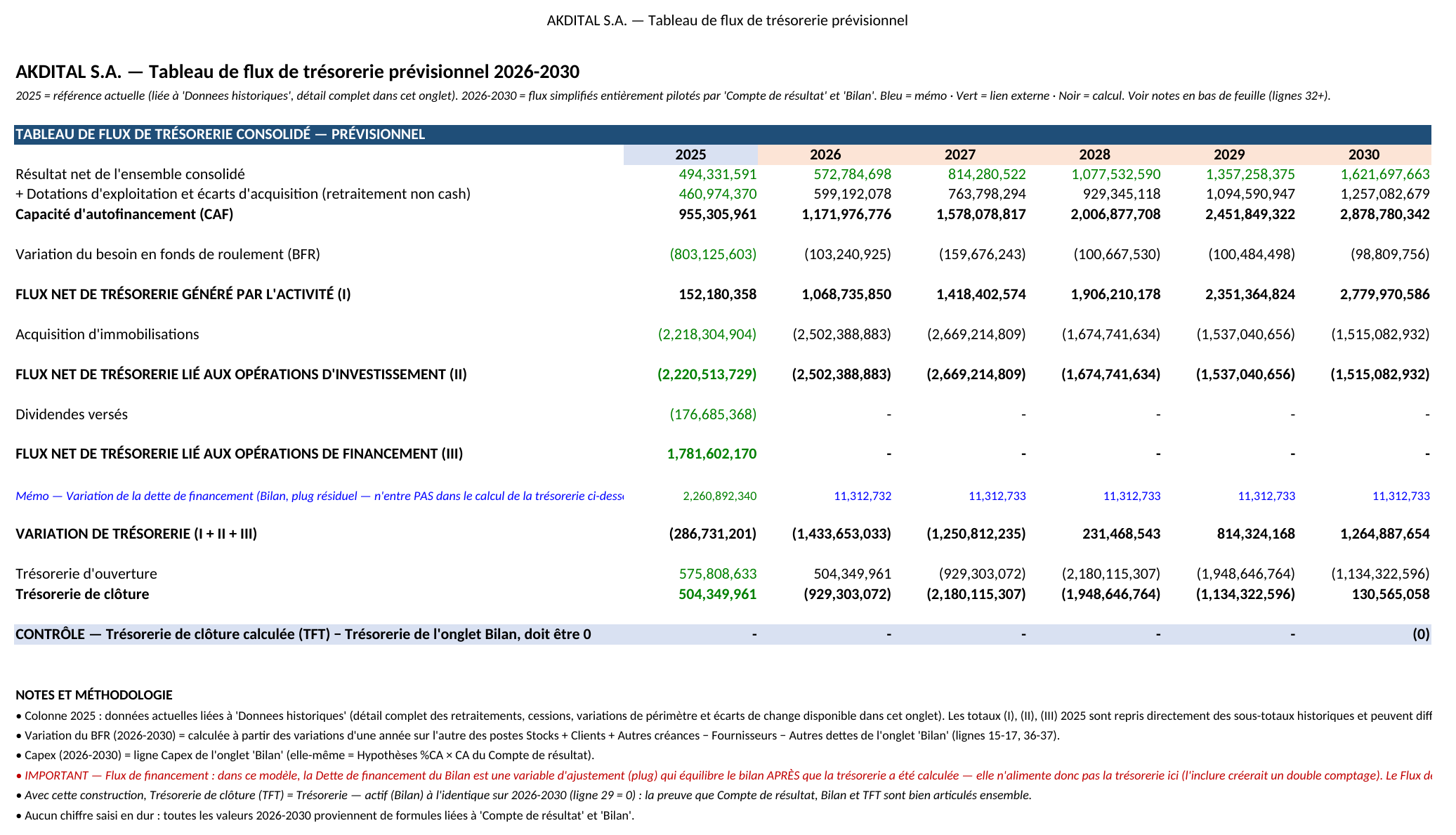Click the 'Capex (2026-2030)' methodology note
The width and height of the screenshot is (1456, 835).
pyautogui.click(x=305, y=756)
